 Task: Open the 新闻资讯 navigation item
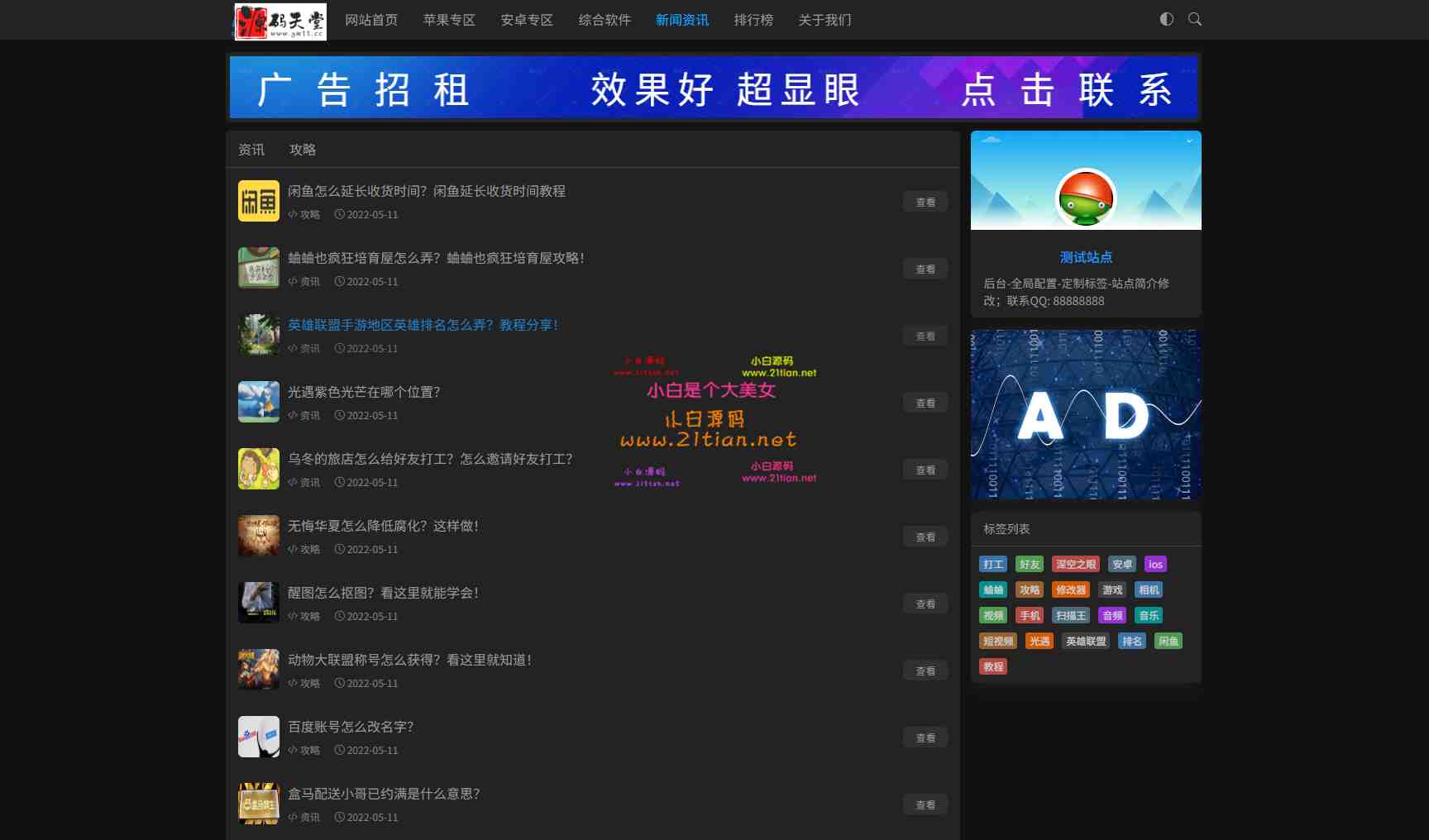tap(681, 20)
